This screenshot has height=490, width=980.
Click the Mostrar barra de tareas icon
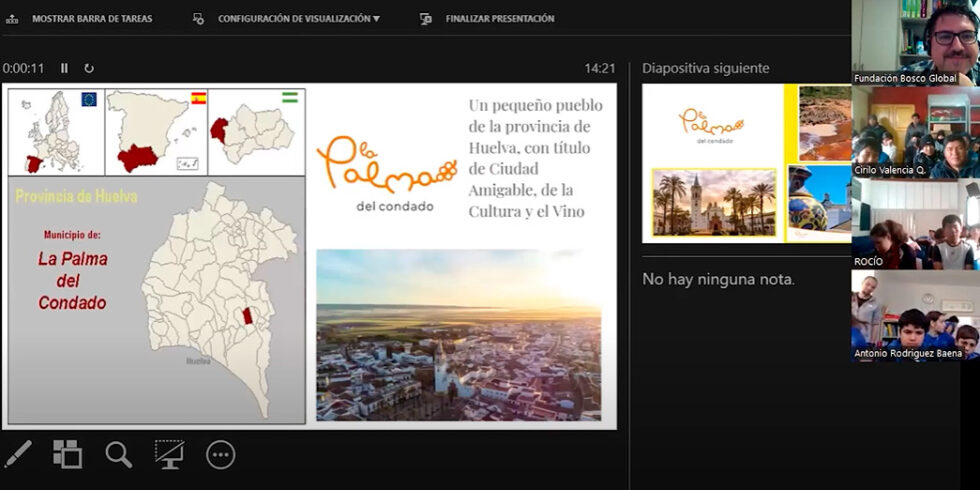[12, 18]
